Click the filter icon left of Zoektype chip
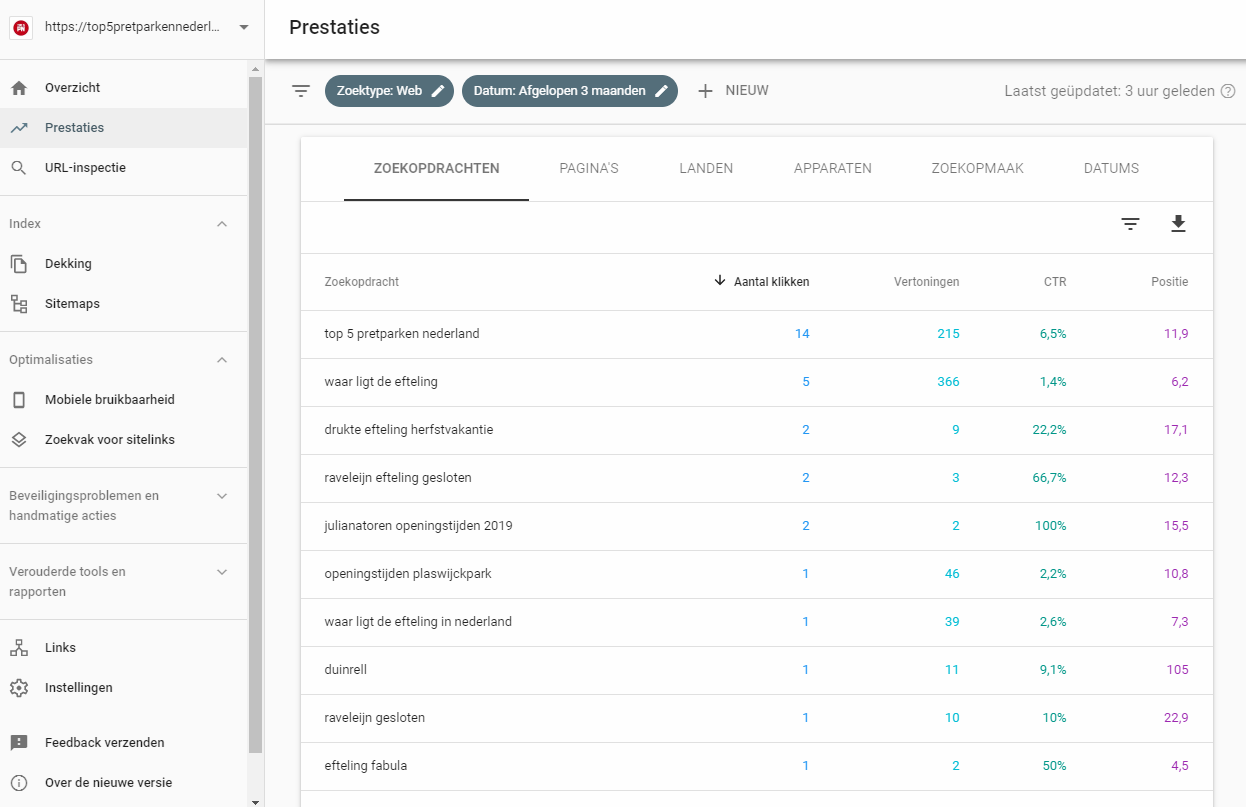This screenshot has width=1246, height=807. (x=301, y=91)
